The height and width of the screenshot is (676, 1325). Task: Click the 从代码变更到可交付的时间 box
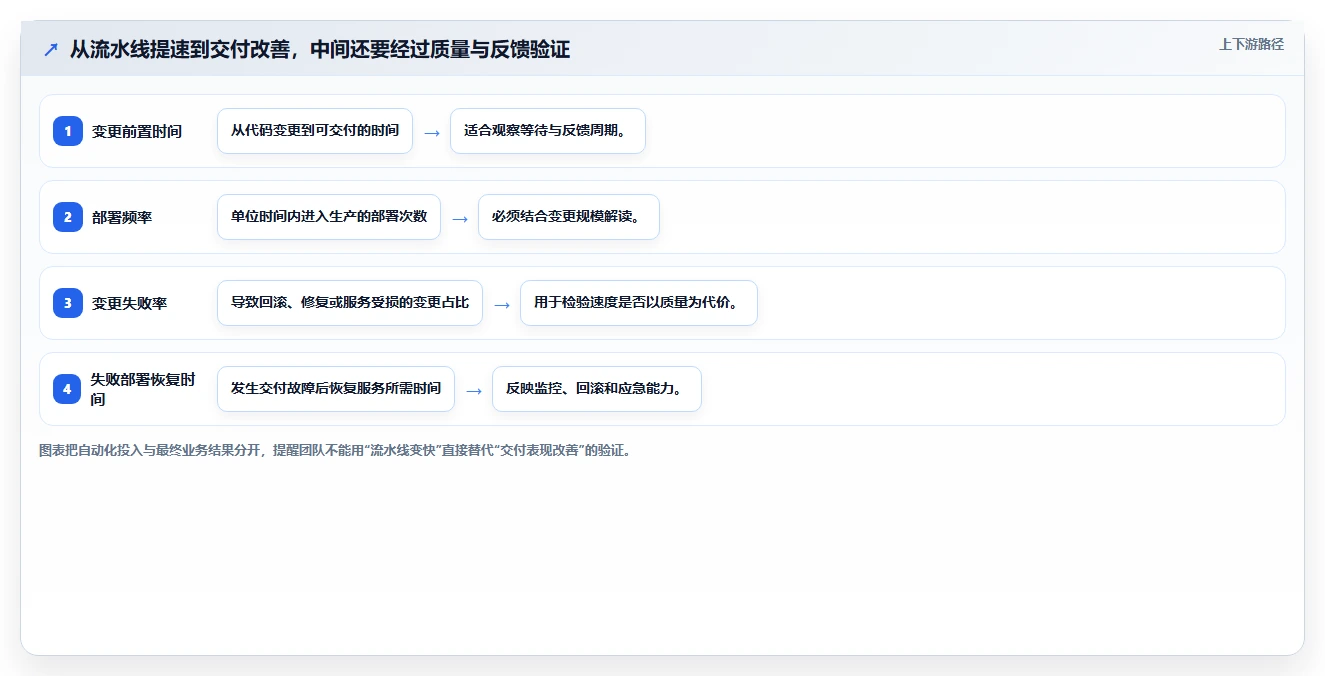(x=315, y=131)
